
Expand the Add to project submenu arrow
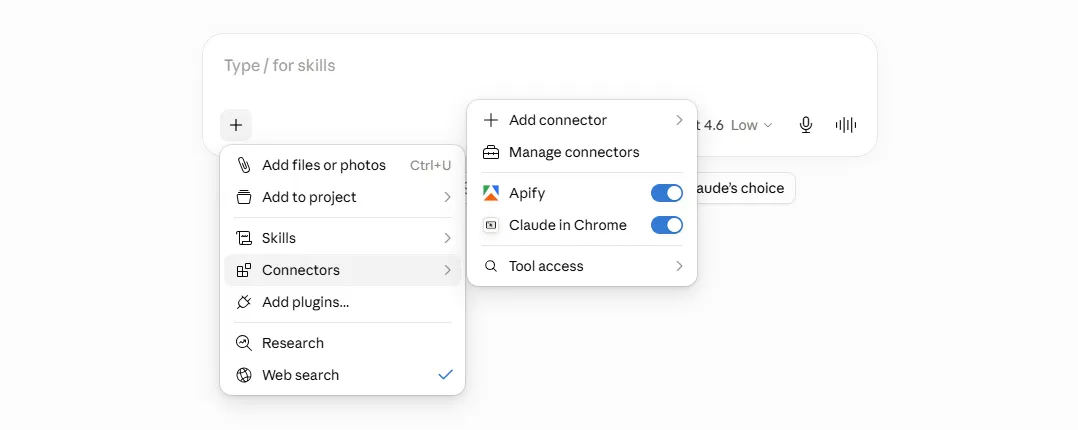click(447, 197)
